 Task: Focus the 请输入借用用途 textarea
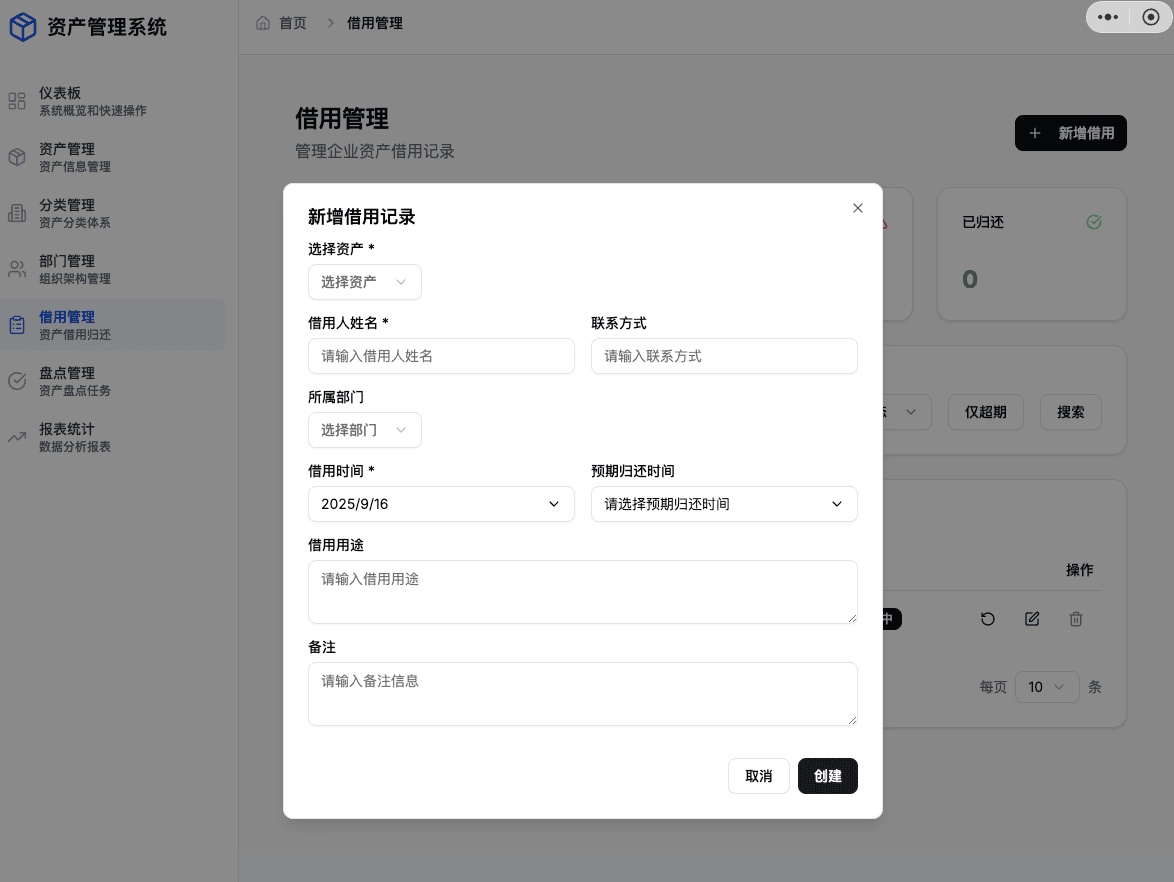tap(583, 592)
